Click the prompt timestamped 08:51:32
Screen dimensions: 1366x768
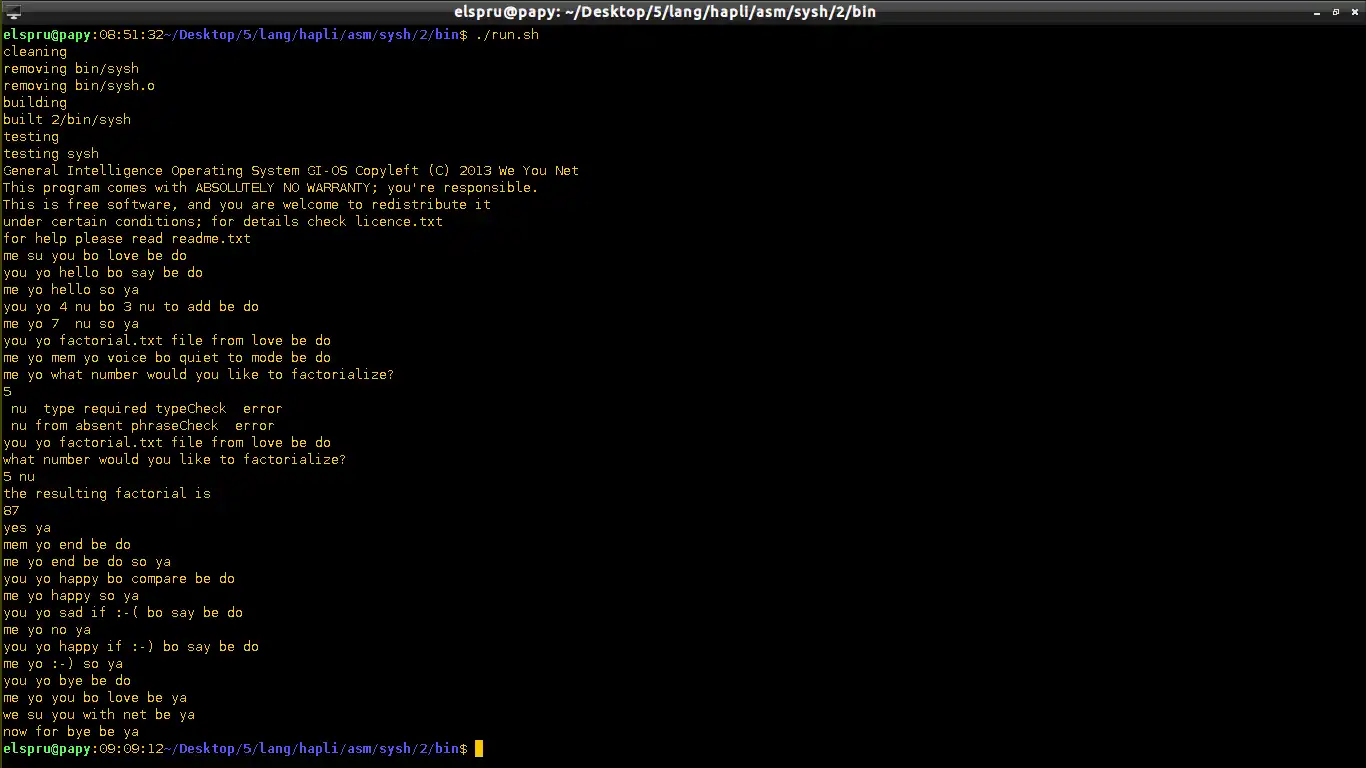pyautogui.click(x=235, y=35)
